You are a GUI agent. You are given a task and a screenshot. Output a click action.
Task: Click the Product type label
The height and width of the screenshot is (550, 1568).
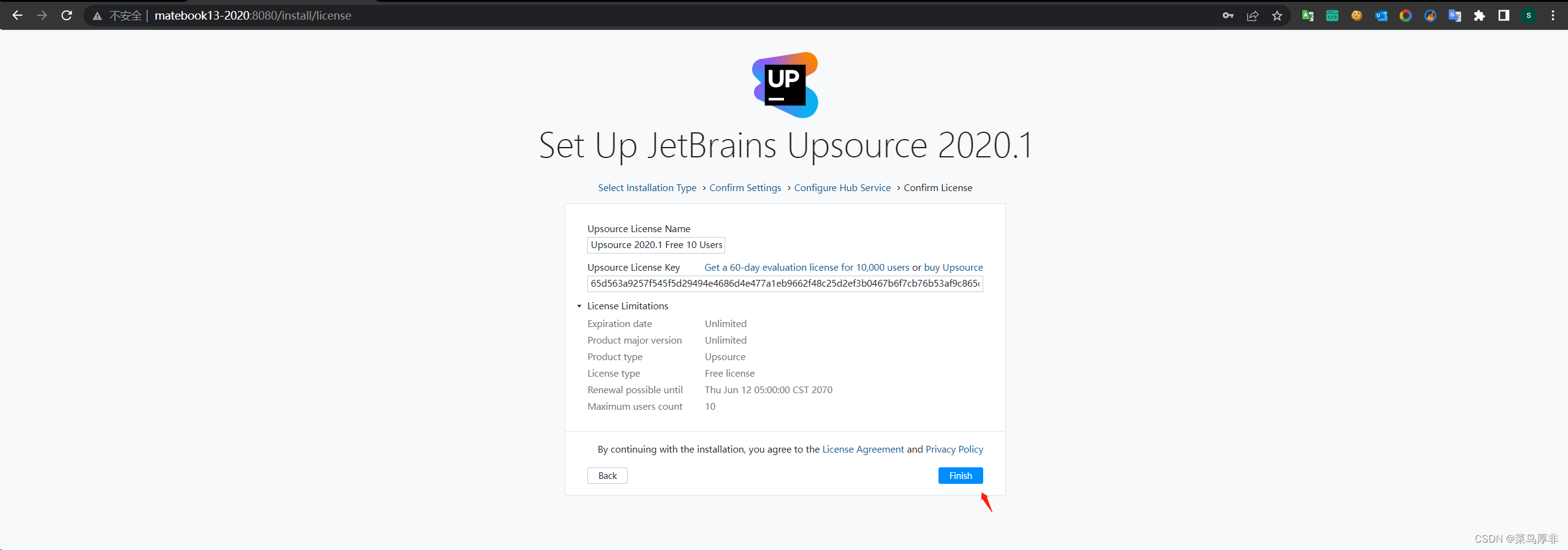tap(615, 357)
